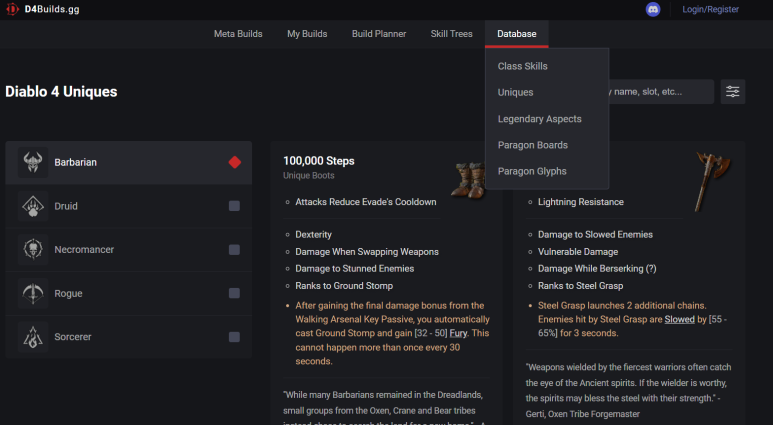Screen dimensions: 773x425
Task: Click the Lightning Resistance affix
Action: point(581,202)
